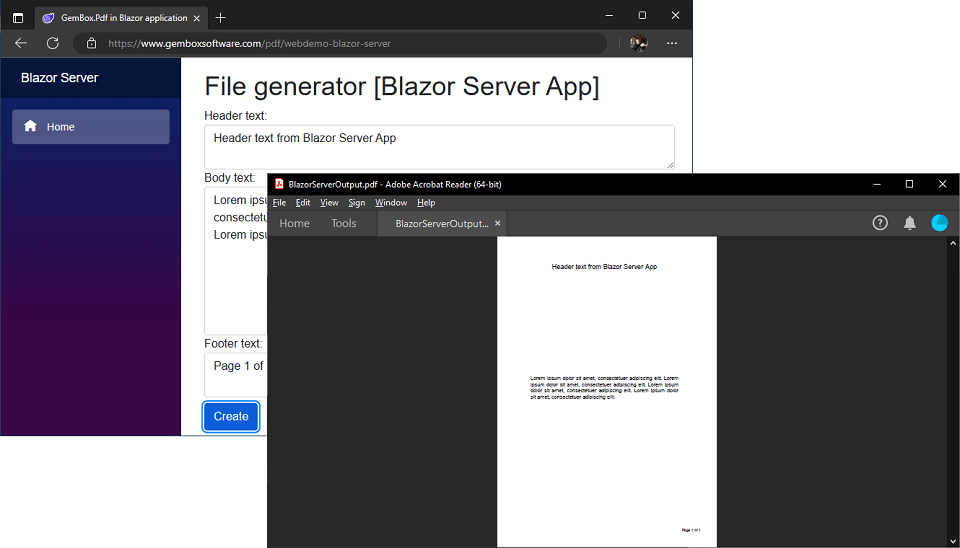Open new browser tab with plus
The image size is (960, 548).
[x=221, y=17]
